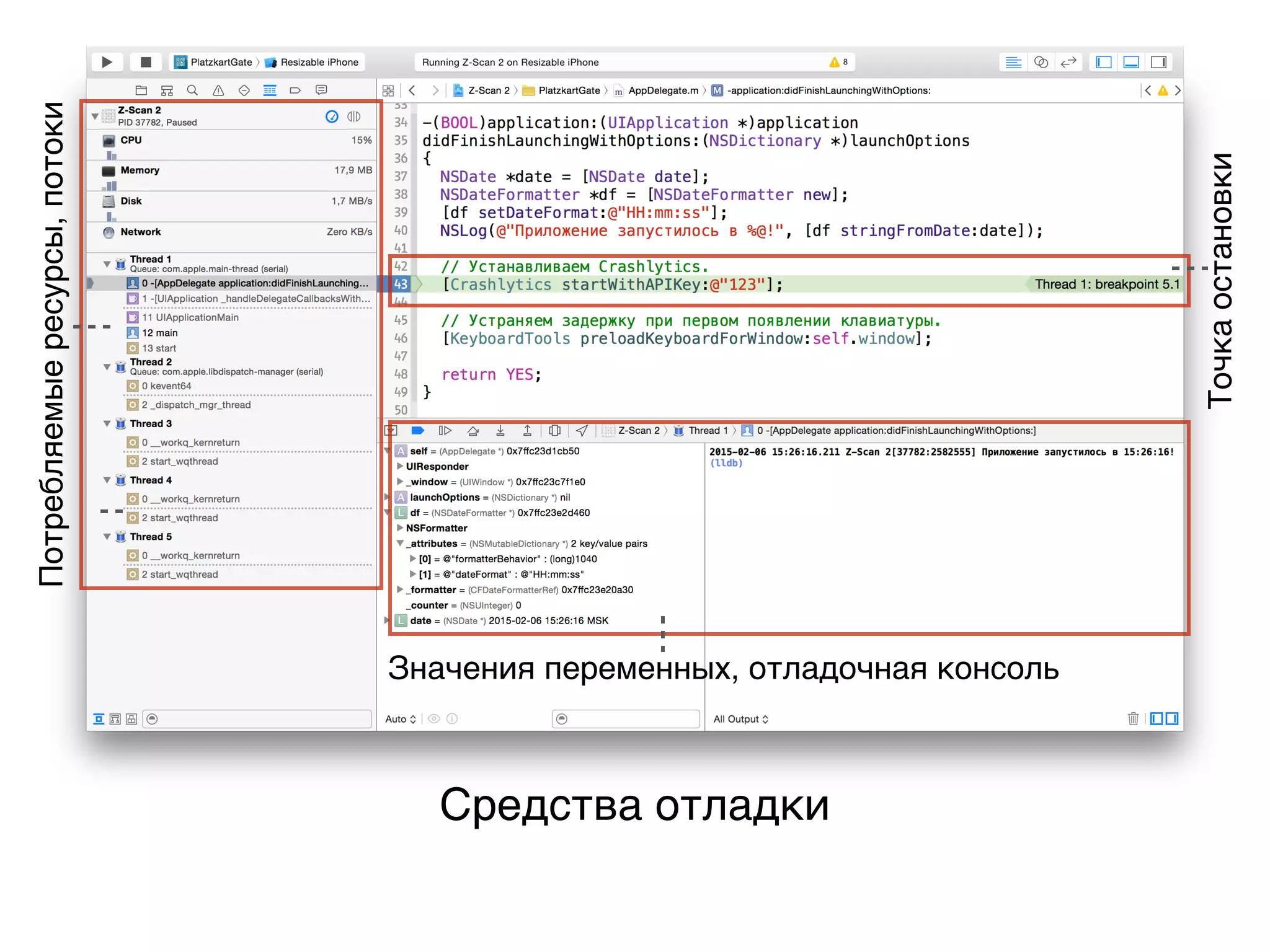Click the blue gauge icon next to Z-Scan 2
1270x952 pixels.
tap(332, 117)
